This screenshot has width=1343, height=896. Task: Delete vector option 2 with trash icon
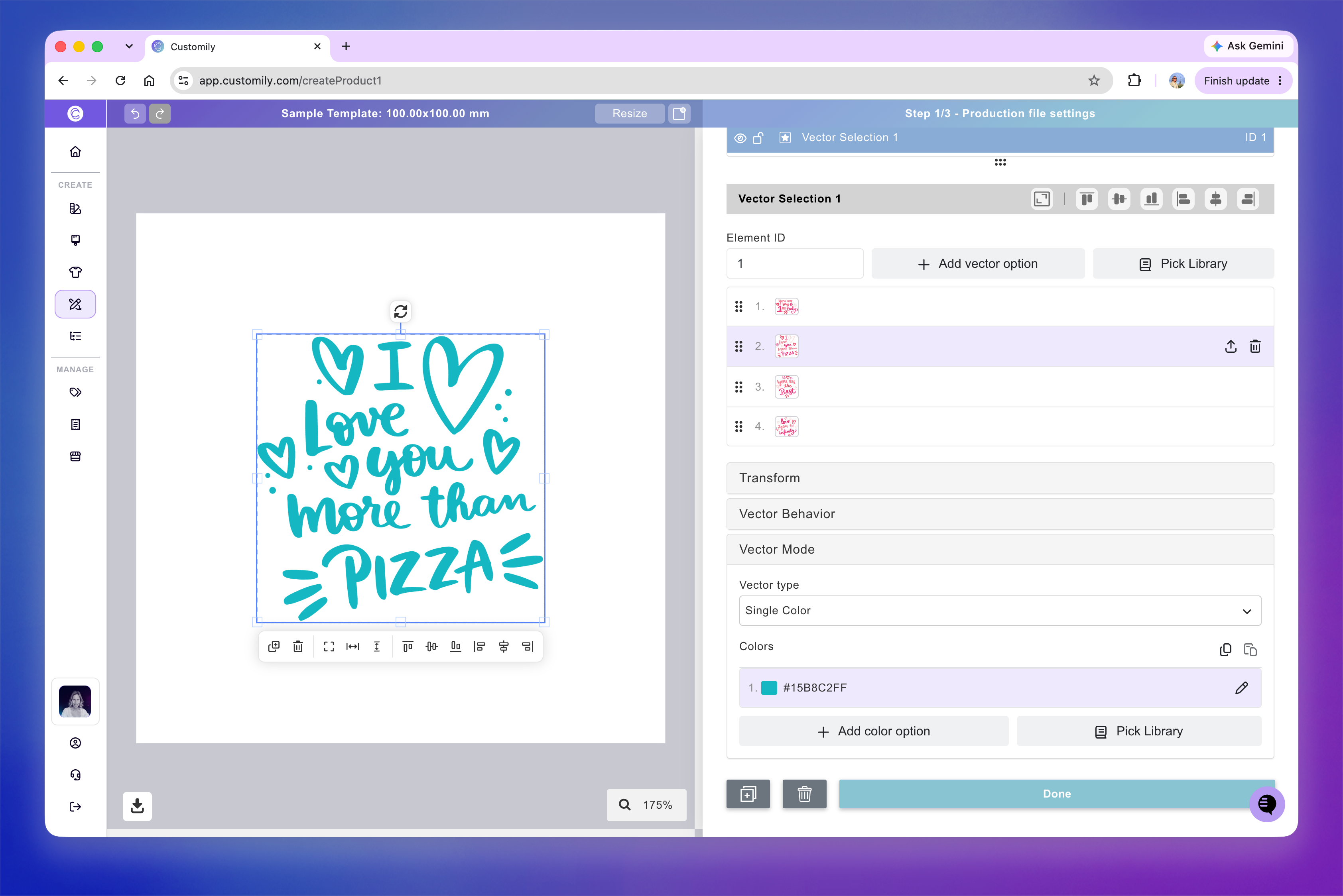pos(1255,346)
